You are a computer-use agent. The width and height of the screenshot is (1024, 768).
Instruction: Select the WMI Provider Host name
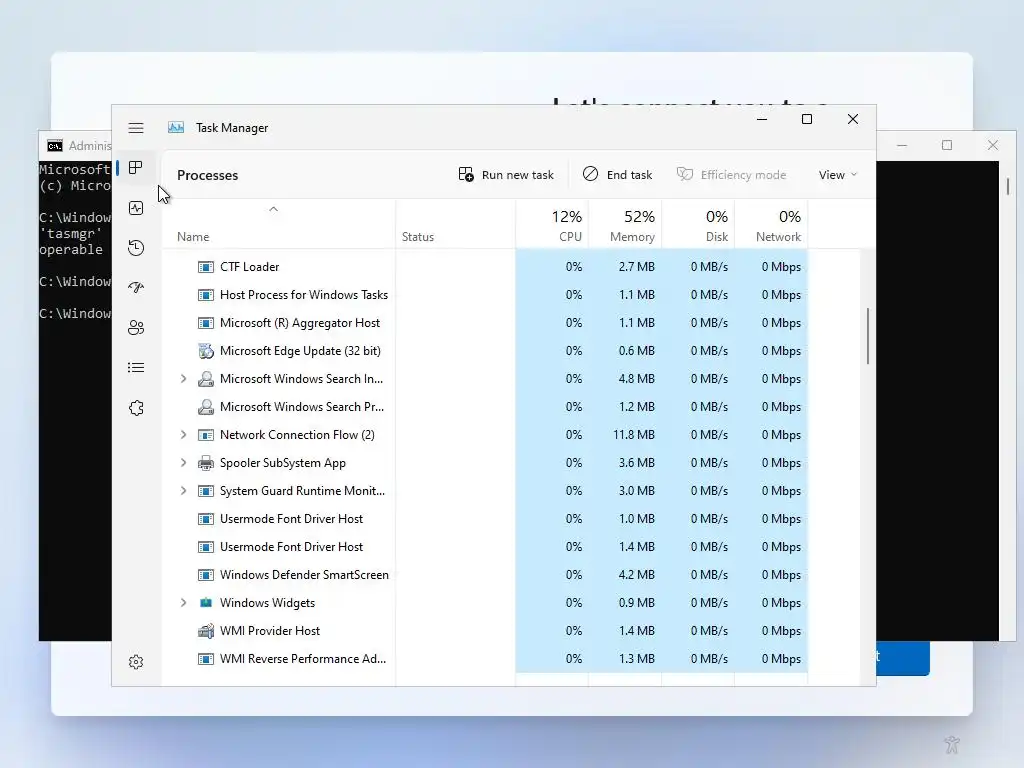click(270, 631)
